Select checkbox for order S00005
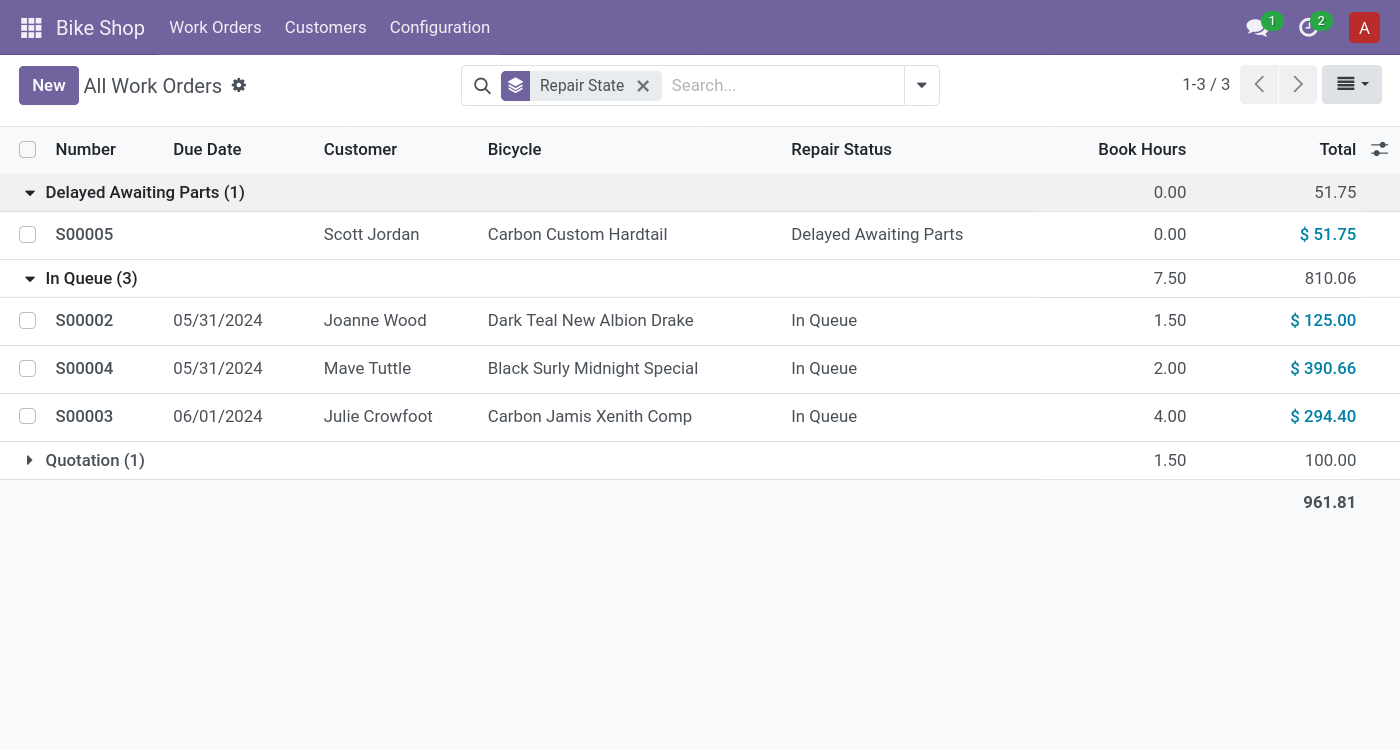Viewport: 1400px width, 750px height. click(x=28, y=234)
